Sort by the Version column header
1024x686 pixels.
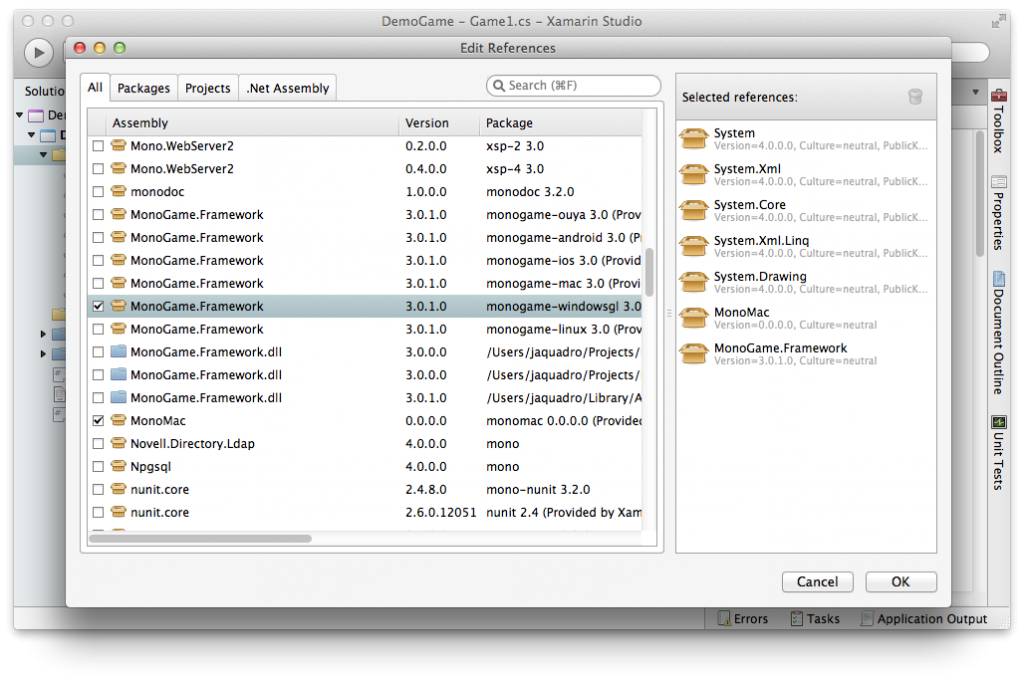(x=439, y=123)
